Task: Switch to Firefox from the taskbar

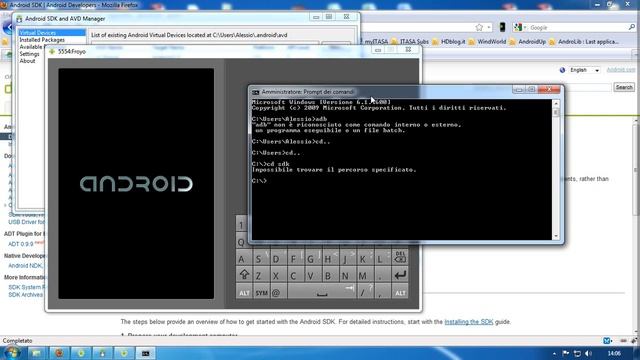Action: tap(59, 353)
